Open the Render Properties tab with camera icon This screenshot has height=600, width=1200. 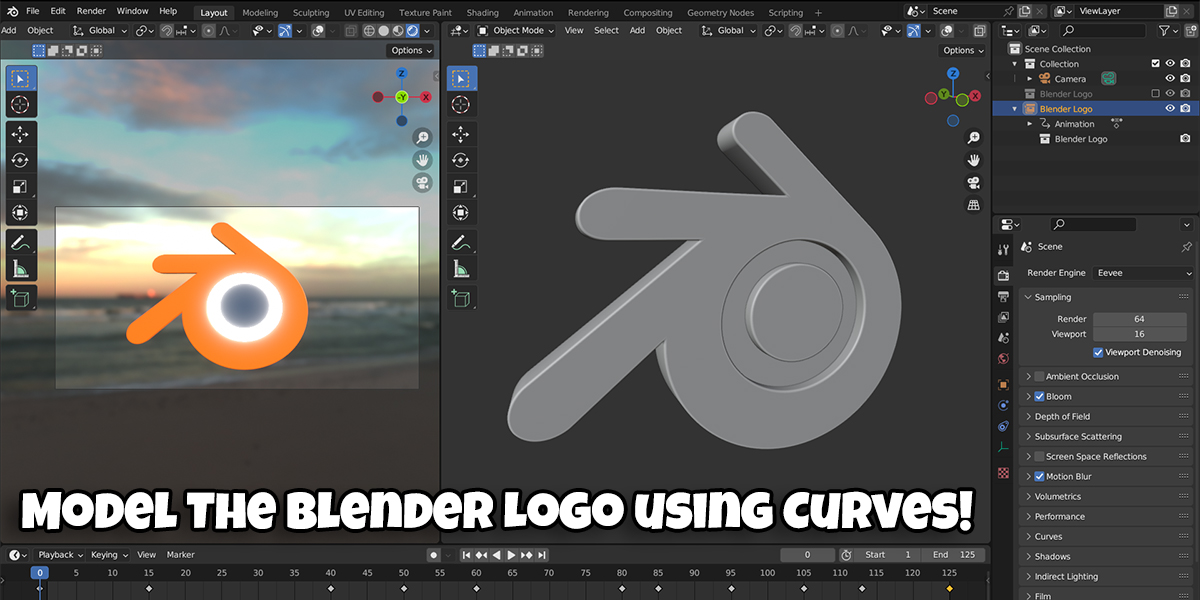(1003, 274)
